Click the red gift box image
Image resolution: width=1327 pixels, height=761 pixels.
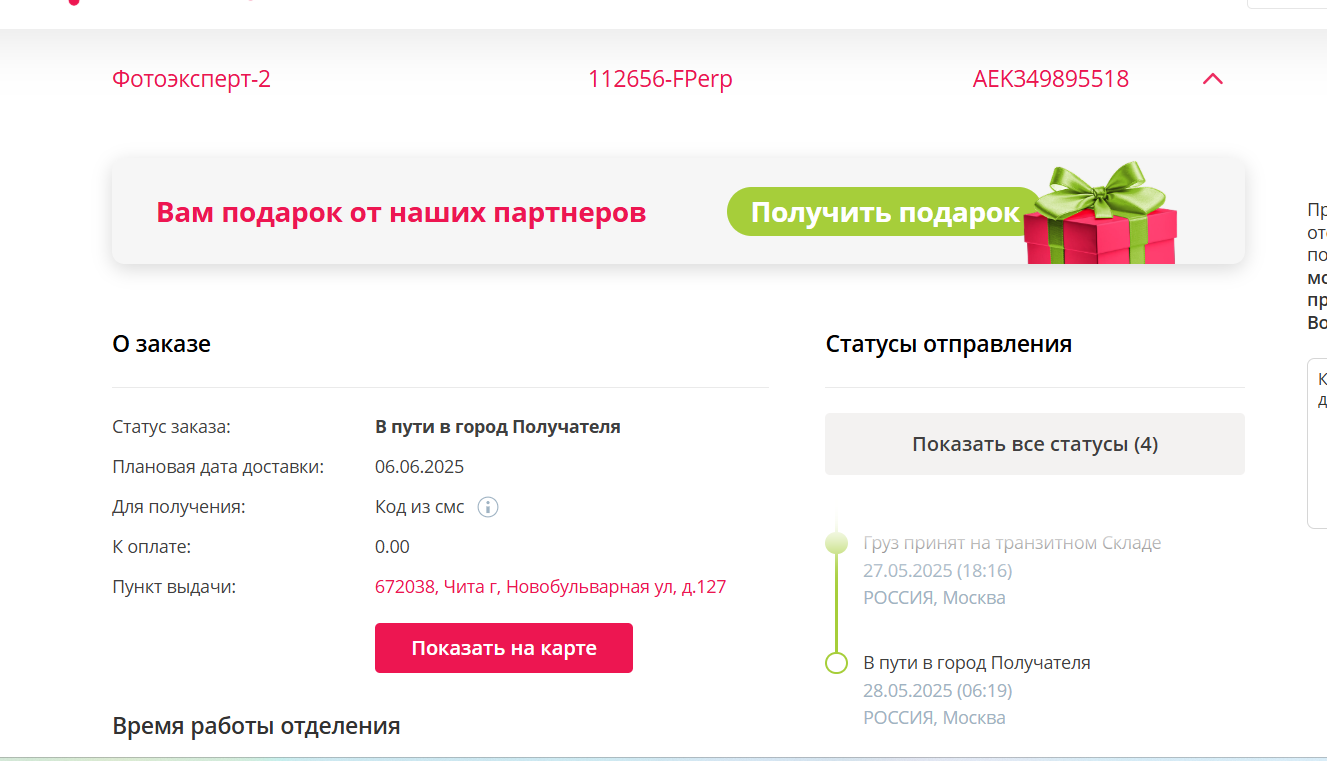coord(1102,213)
